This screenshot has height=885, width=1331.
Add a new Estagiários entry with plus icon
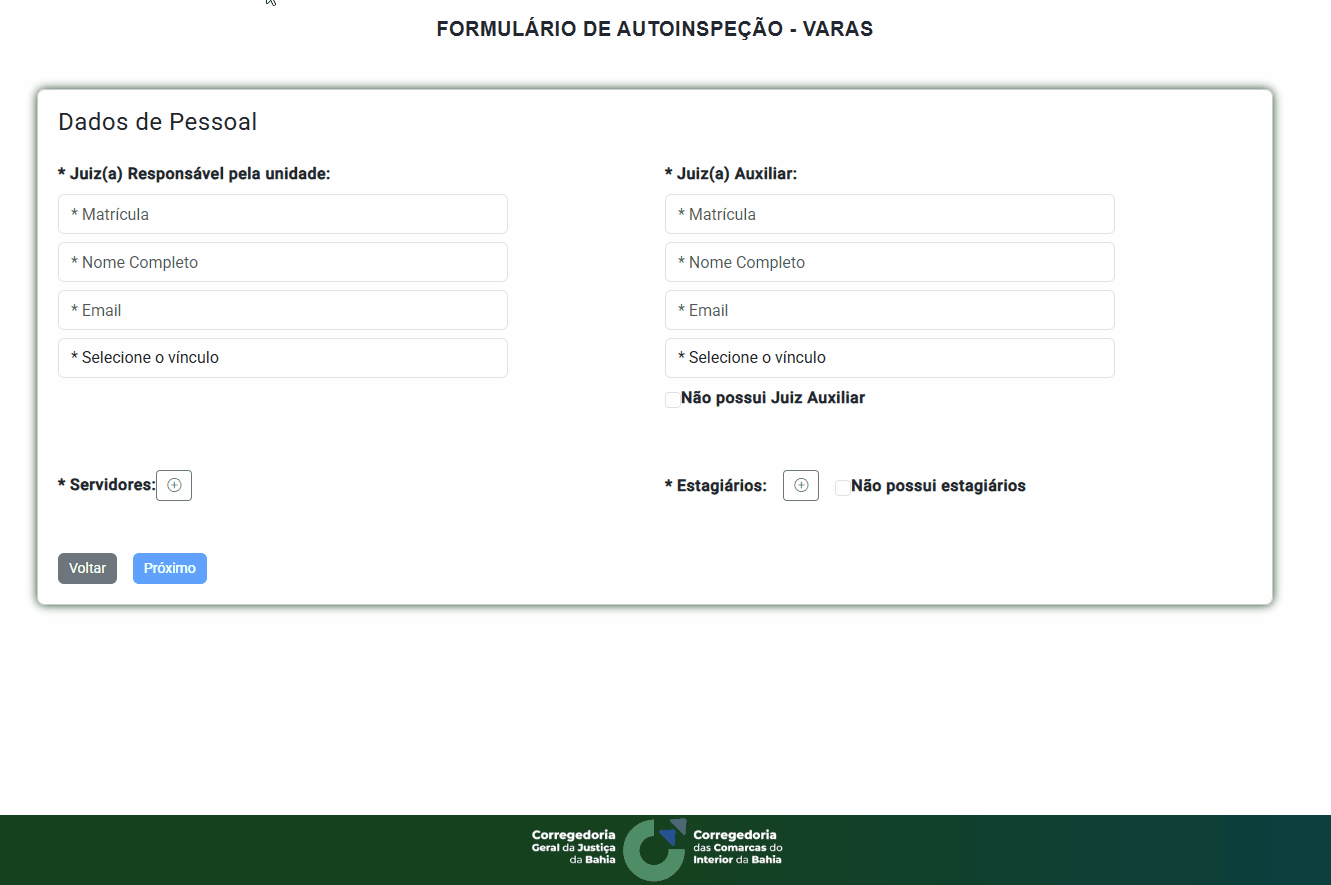(x=800, y=485)
